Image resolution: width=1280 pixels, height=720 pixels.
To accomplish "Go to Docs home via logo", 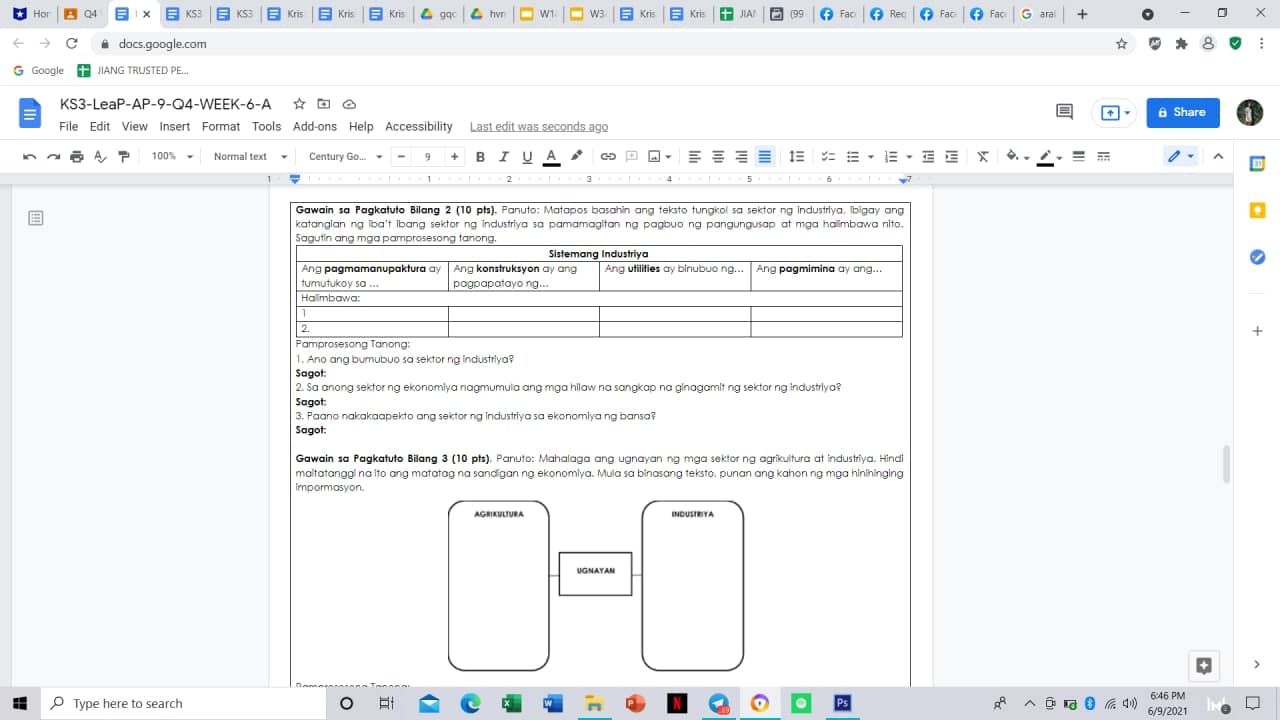I will pos(30,113).
